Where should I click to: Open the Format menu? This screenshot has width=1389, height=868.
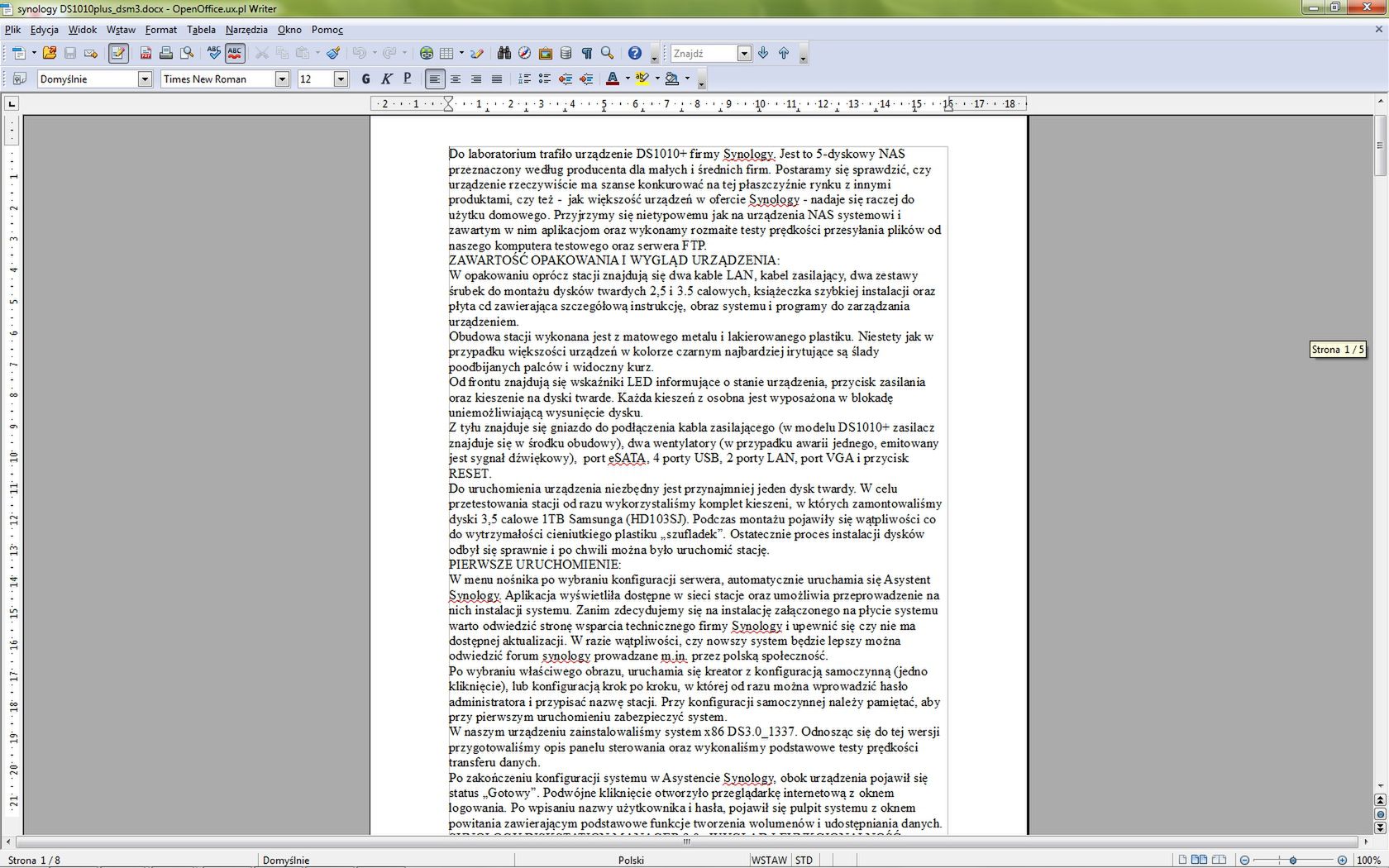tap(160, 29)
